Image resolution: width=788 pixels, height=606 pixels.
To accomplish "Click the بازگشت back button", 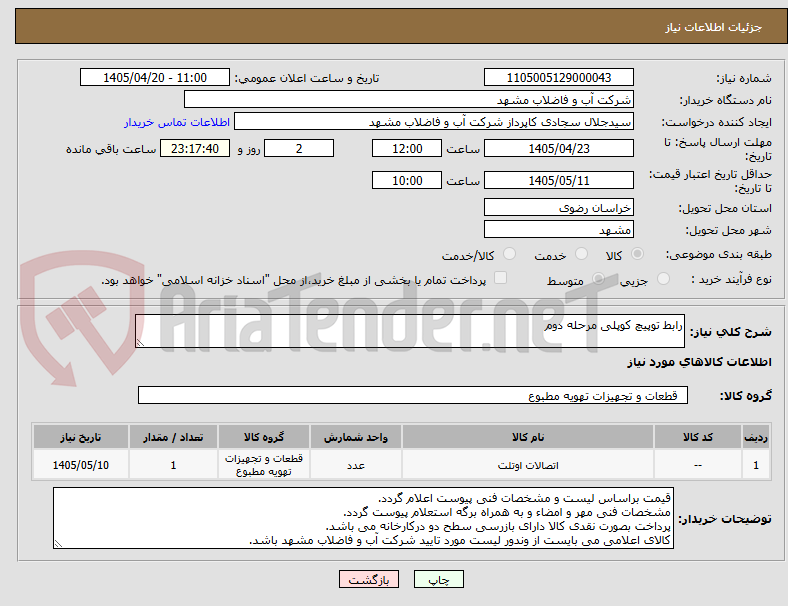I will [x=369, y=579].
